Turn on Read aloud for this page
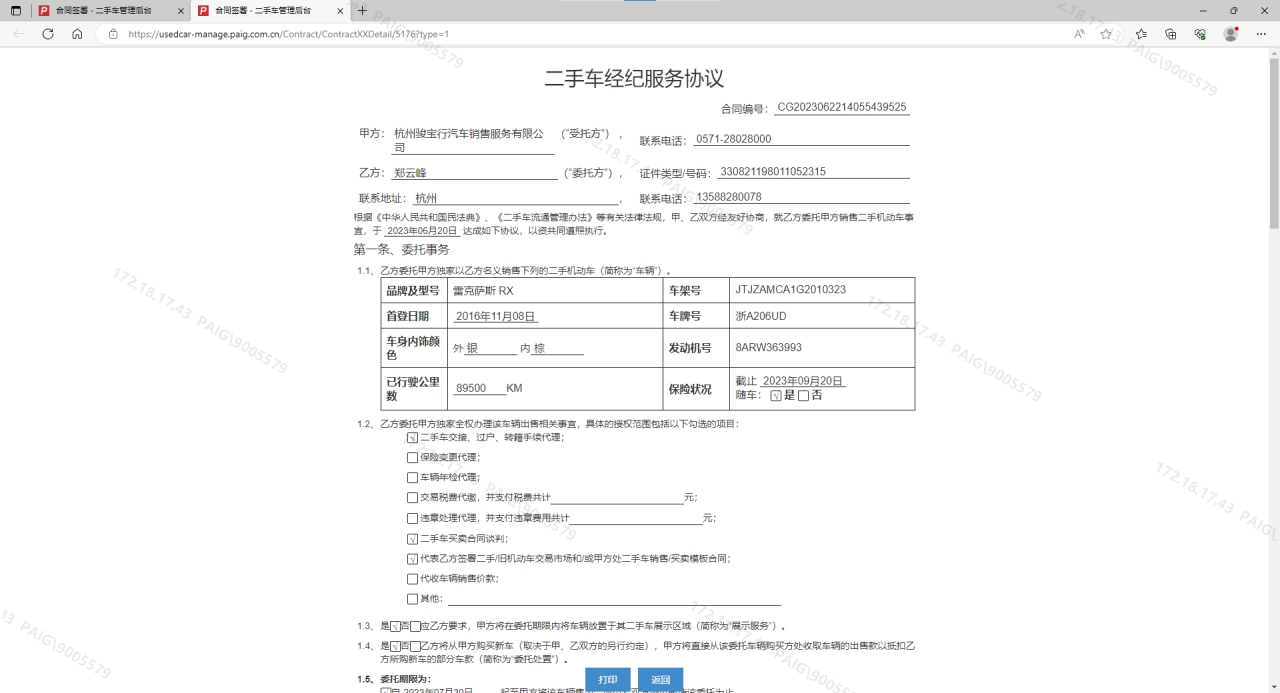This screenshot has width=1280, height=693. point(1080,33)
